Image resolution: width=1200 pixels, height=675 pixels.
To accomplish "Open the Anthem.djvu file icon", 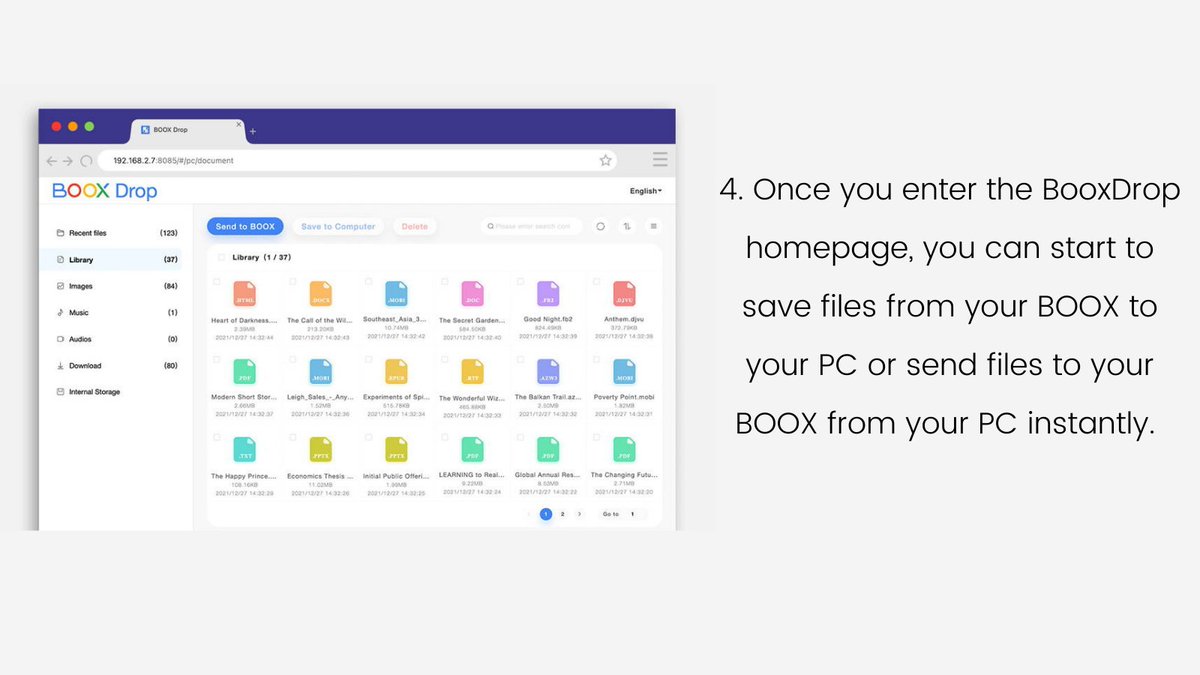I will click(x=624, y=294).
